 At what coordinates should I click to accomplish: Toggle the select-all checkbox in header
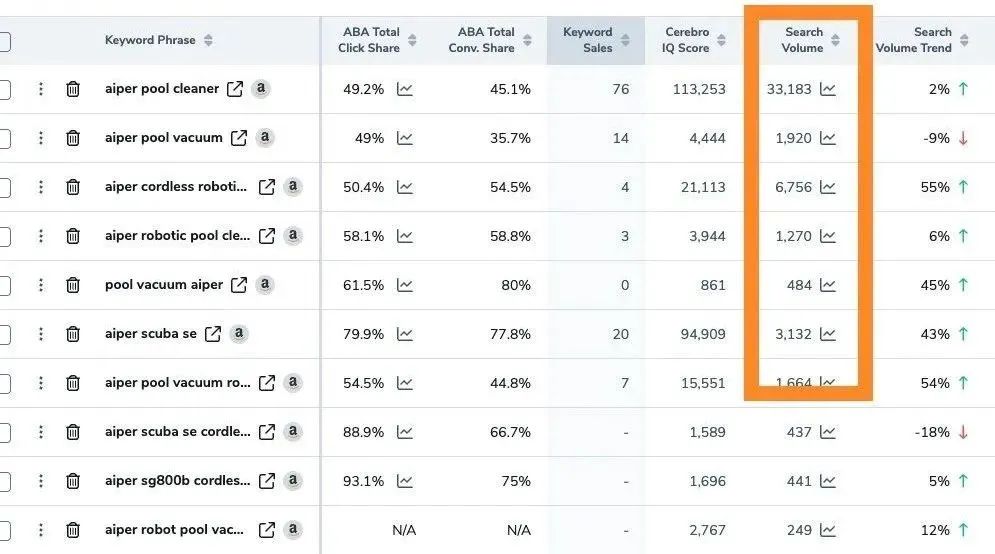click(4, 42)
